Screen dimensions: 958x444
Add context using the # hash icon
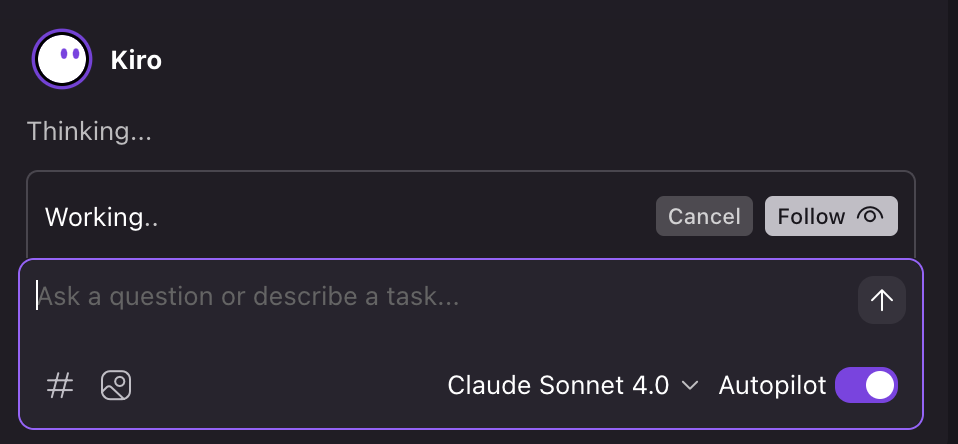(x=60, y=386)
